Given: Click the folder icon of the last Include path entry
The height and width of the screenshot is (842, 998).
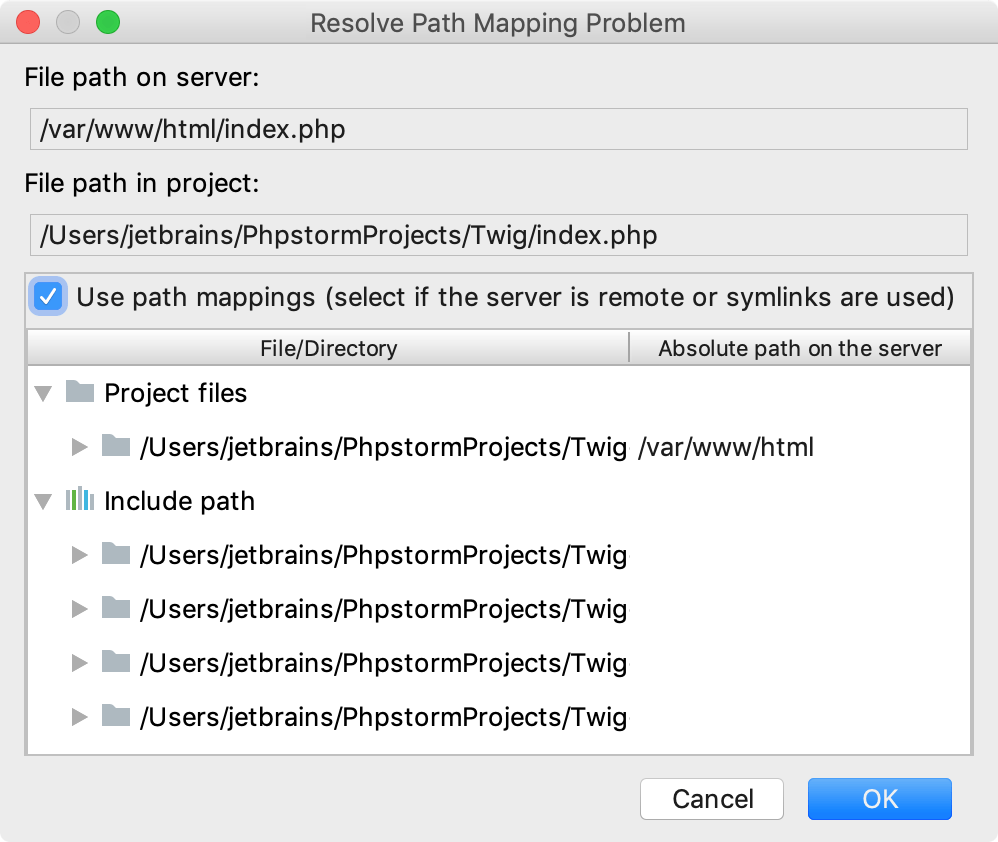Looking at the screenshot, I should 116,717.
